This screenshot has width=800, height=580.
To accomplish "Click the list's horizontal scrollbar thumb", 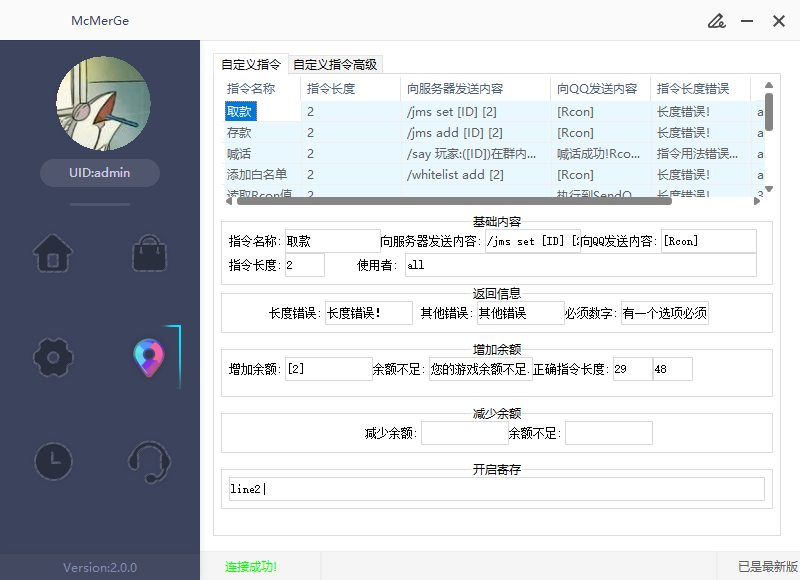I will pyautogui.click(x=454, y=201).
